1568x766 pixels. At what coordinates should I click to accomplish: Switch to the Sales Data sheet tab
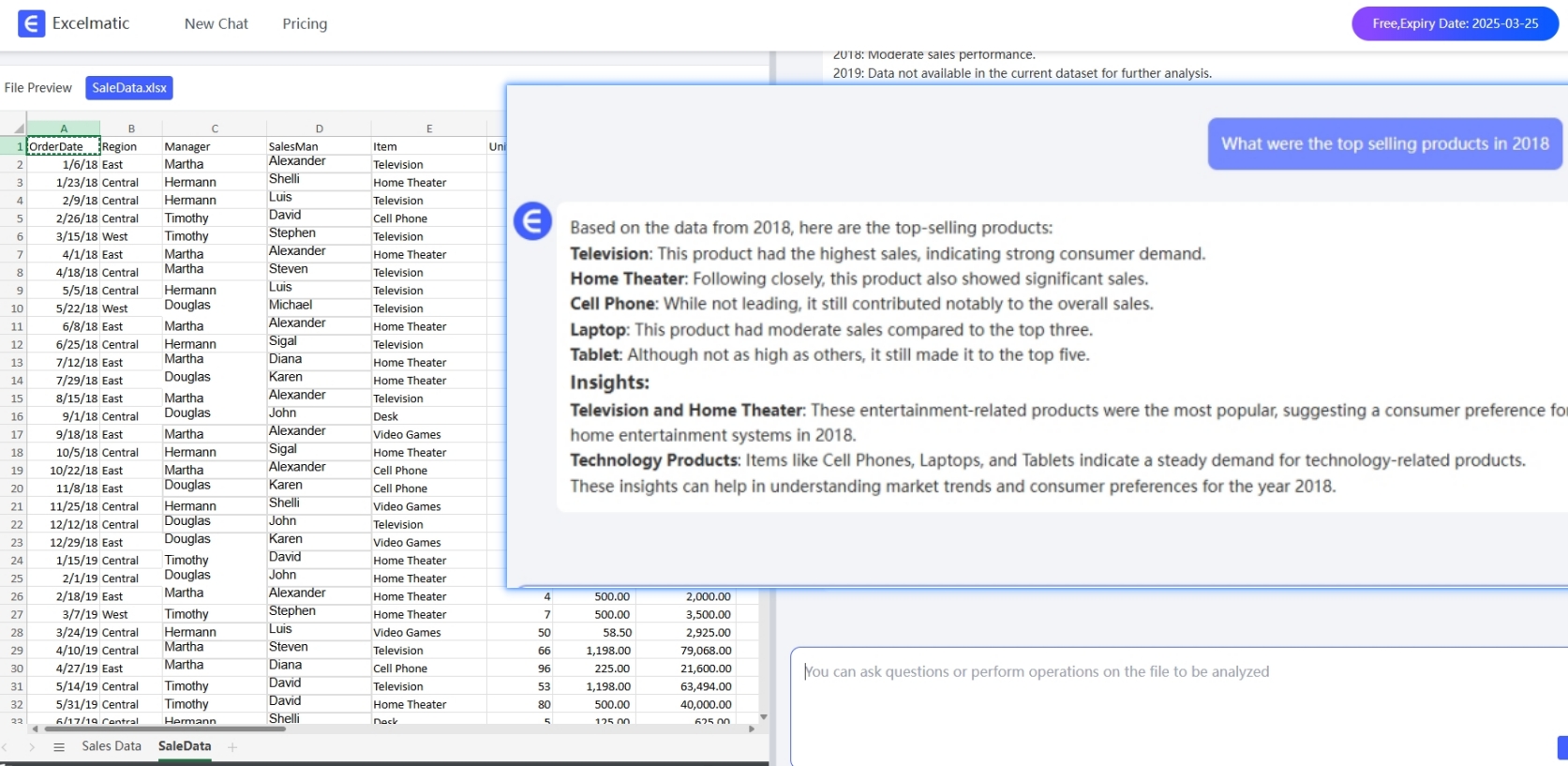tap(112, 746)
